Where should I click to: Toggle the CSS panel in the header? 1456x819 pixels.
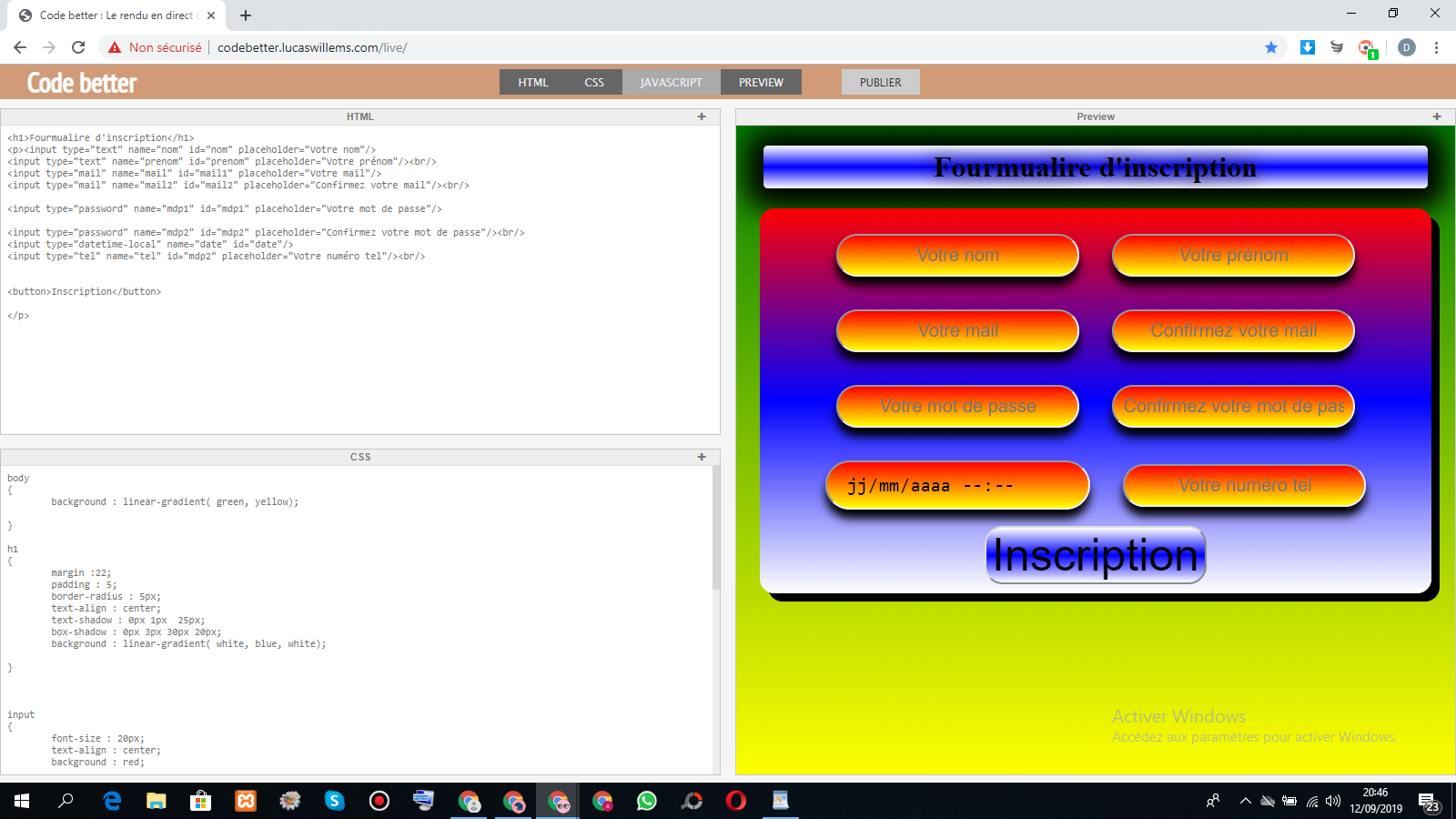click(594, 82)
